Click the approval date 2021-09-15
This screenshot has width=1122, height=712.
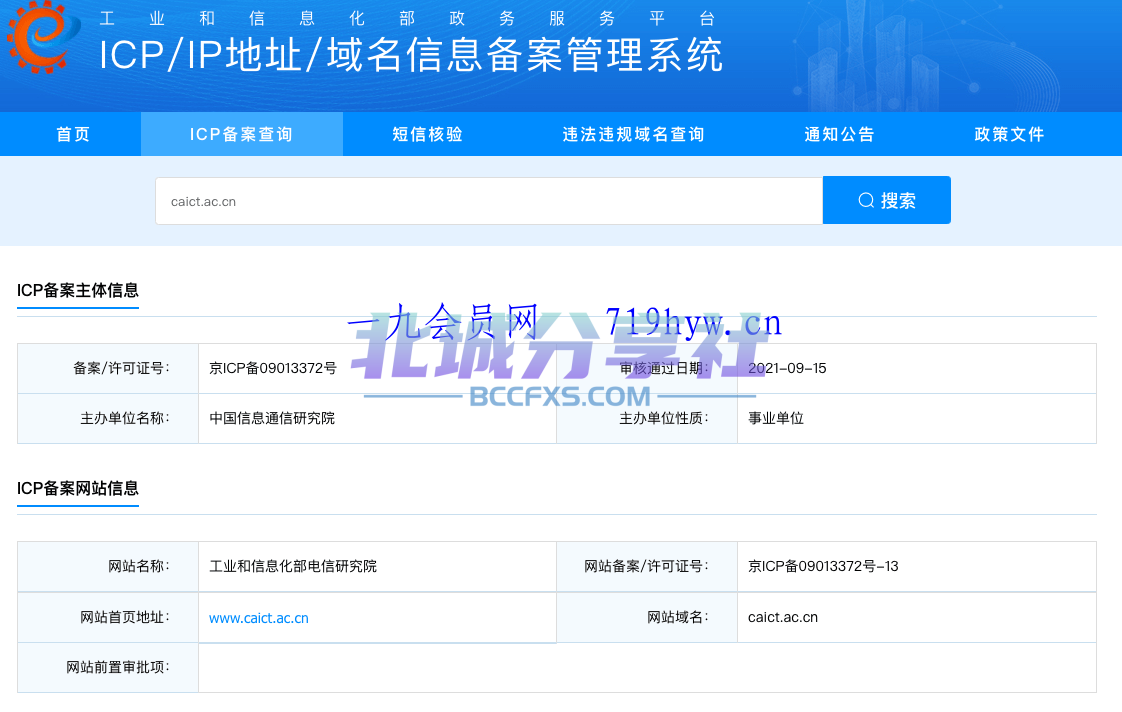[787, 369]
